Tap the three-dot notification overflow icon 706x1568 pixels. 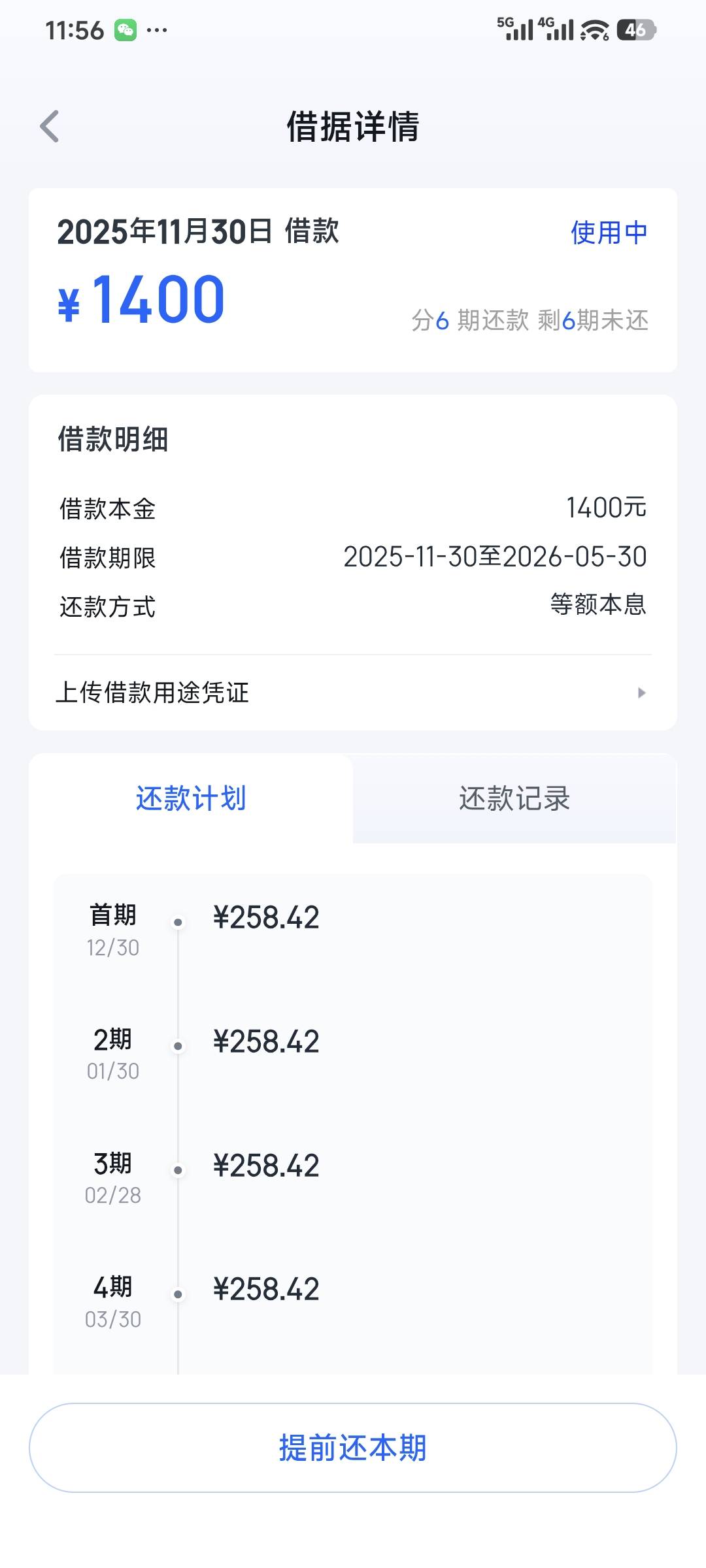tap(157, 30)
